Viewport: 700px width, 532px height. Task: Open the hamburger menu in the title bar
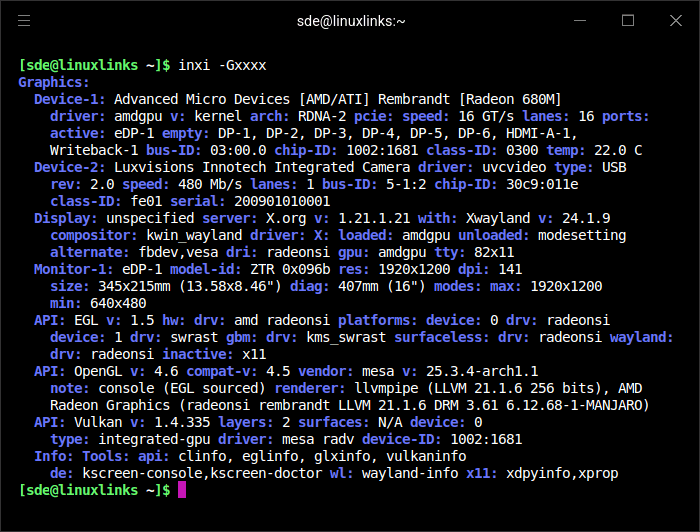(x=24, y=21)
